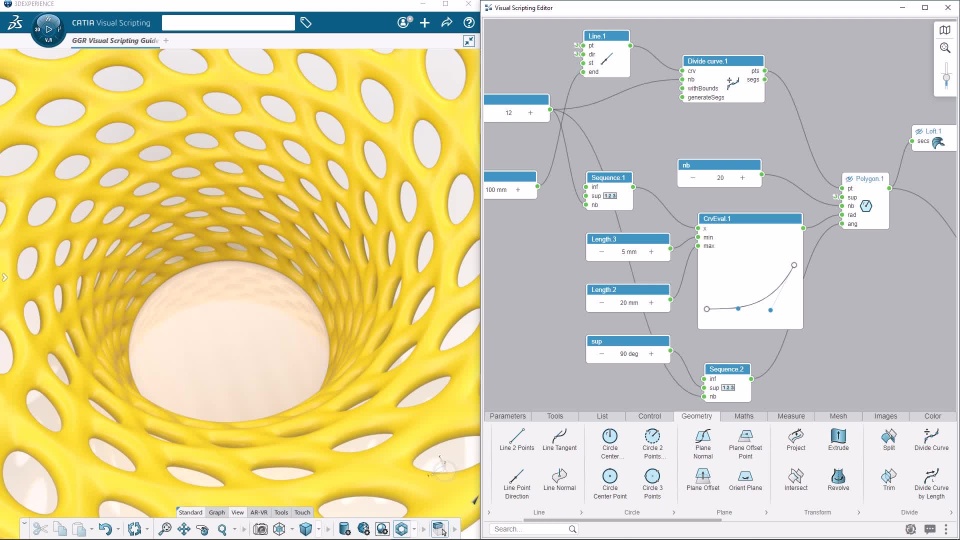960x540 pixels.
Task: Switch to the Maths tab
Action: pyautogui.click(x=744, y=416)
